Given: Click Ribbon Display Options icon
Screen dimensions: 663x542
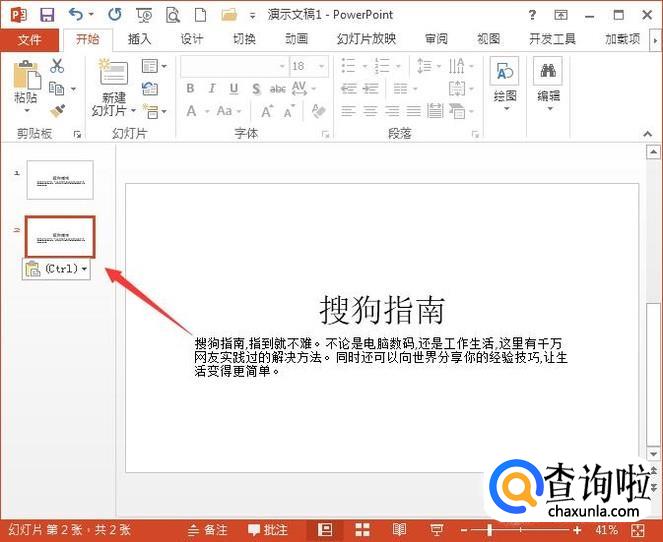Looking at the screenshot, I should 561,15.
